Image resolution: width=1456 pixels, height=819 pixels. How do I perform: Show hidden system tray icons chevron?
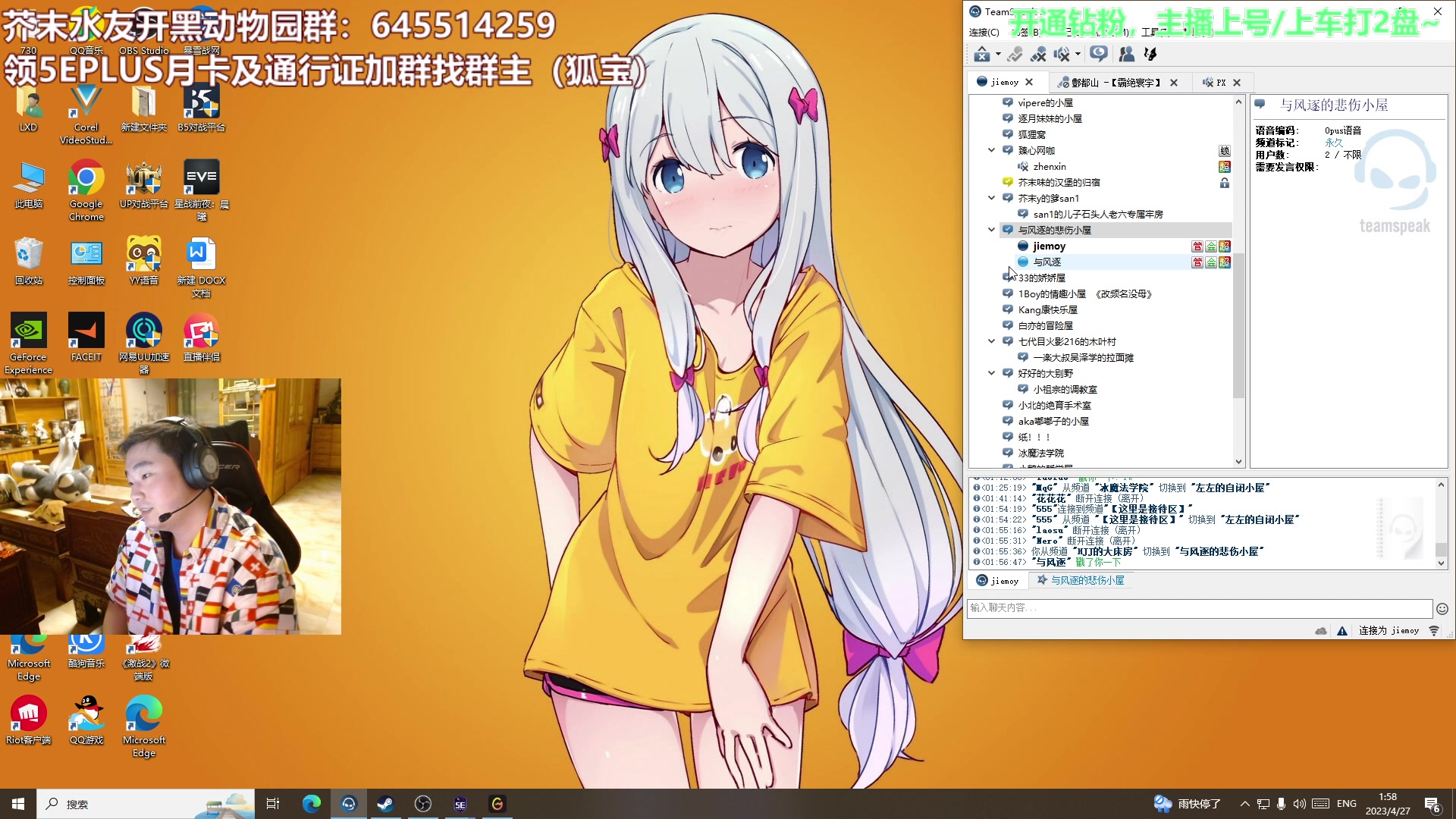1244,804
